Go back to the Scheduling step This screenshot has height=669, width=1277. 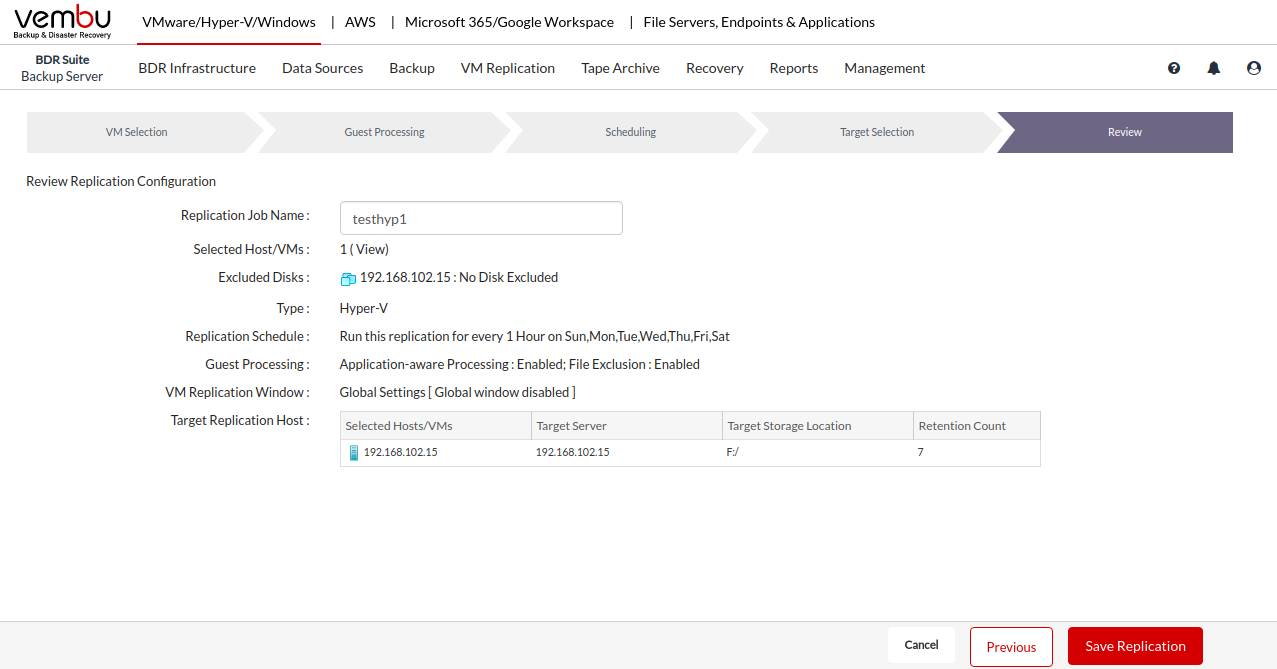click(x=630, y=132)
